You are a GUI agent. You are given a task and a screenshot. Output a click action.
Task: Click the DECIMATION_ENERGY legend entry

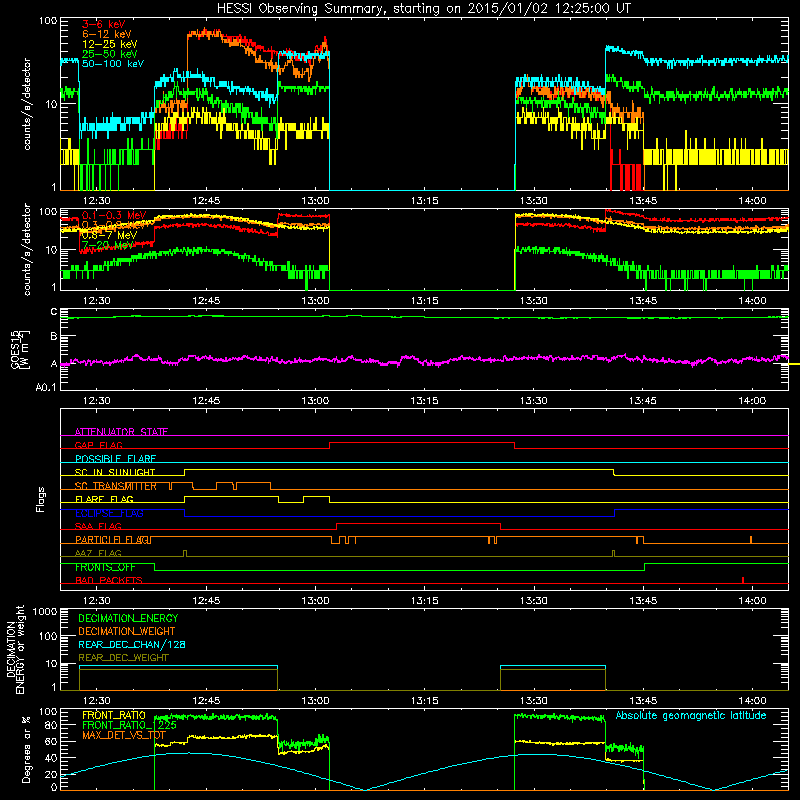click(128, 618)
